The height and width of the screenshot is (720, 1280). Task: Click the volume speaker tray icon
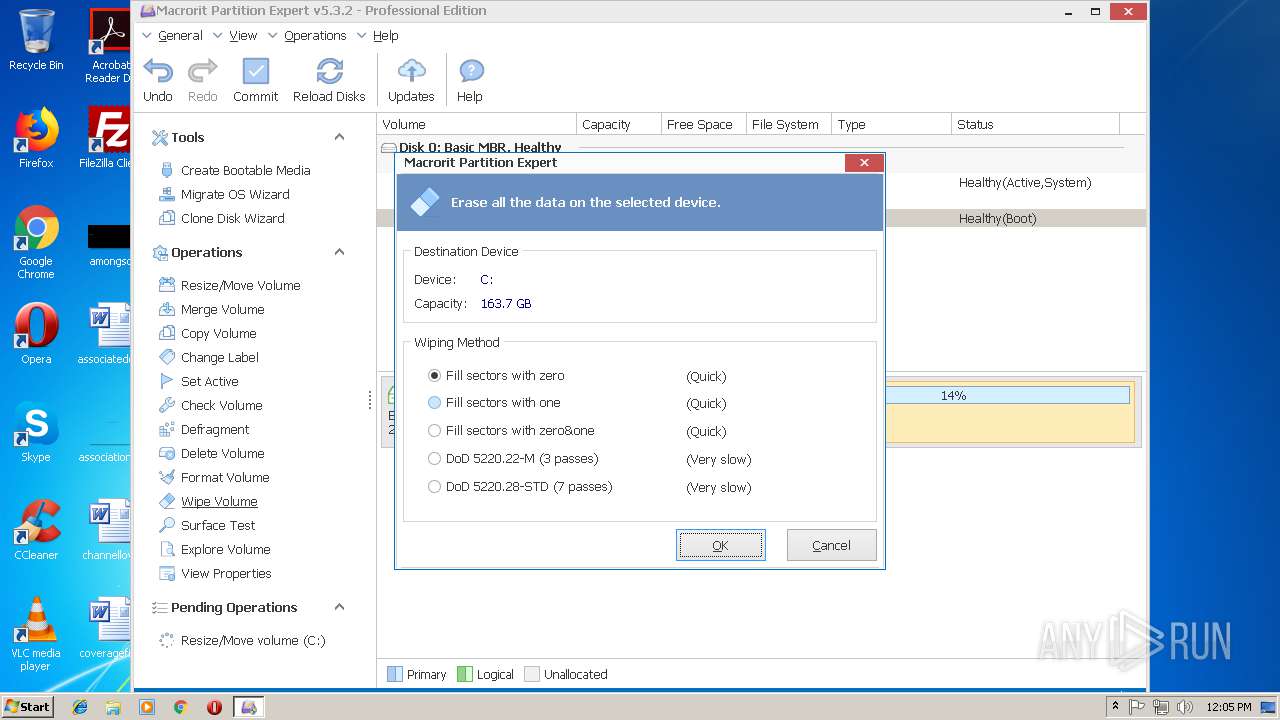(1185, 707)
